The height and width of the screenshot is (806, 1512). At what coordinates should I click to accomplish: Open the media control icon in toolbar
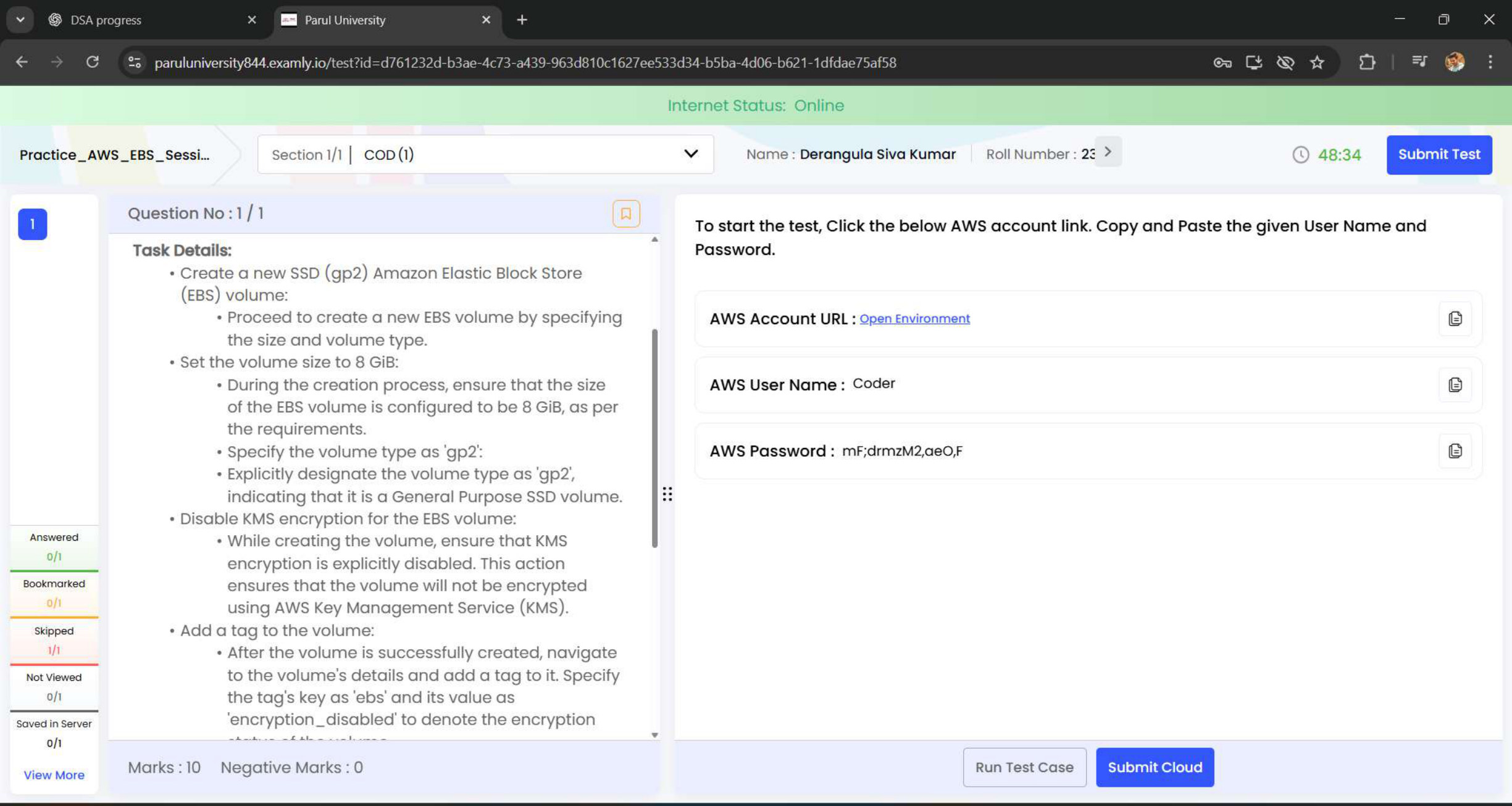[1419, 61]
